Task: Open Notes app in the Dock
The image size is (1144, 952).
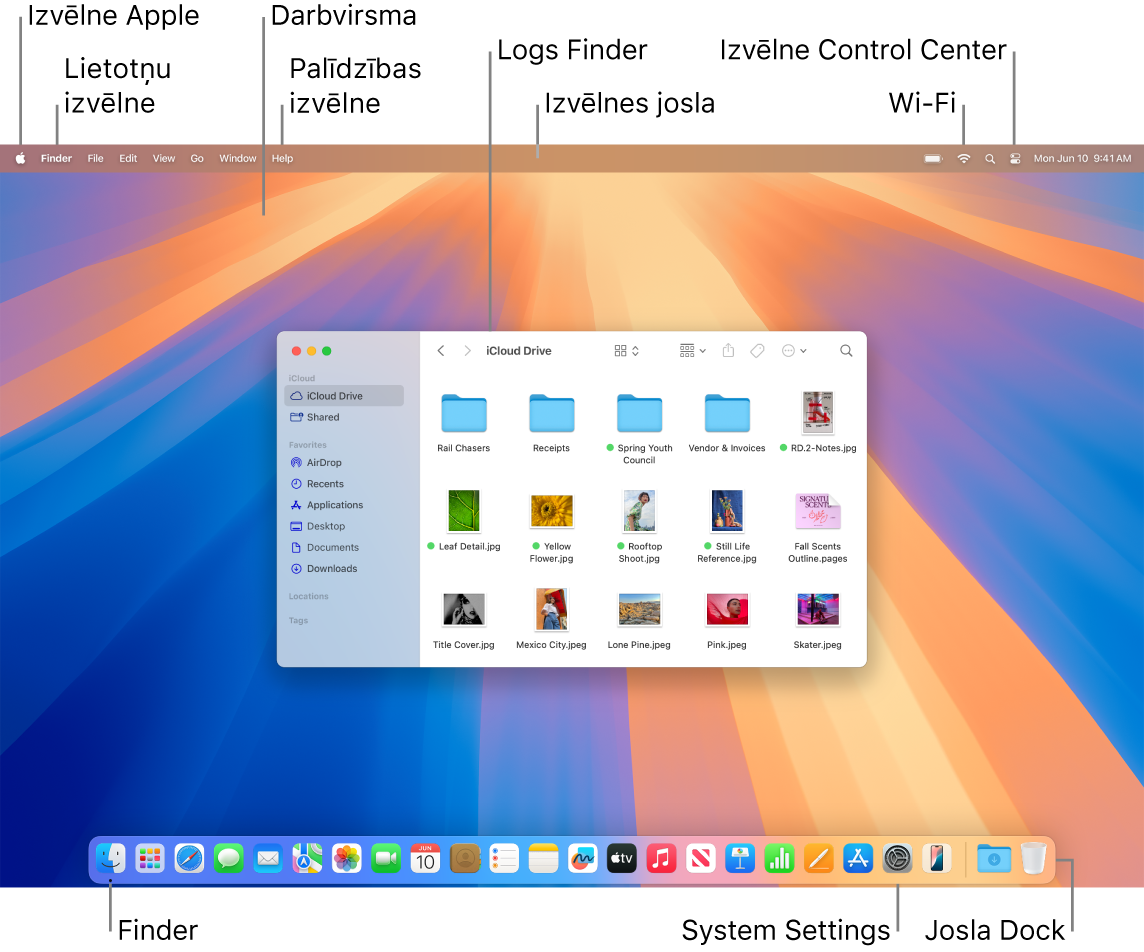Action: pyautogui.click(x=544, y=859)
